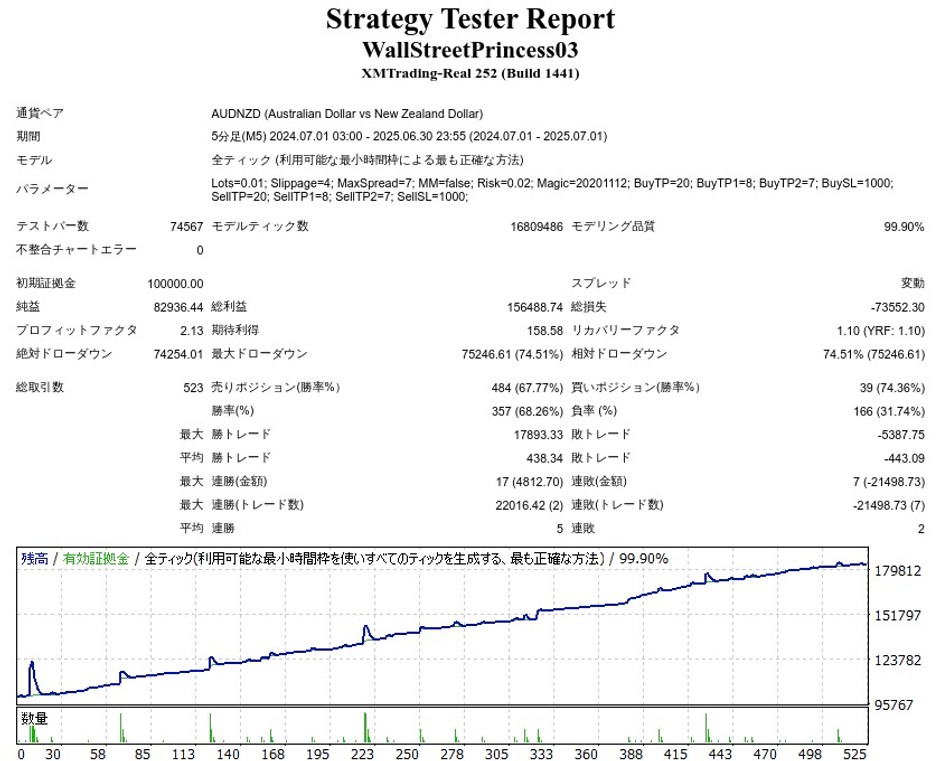Select the Lots=0.01 parameter text line
The height and width of the screenshot is (761, 940).
[552, 183]
